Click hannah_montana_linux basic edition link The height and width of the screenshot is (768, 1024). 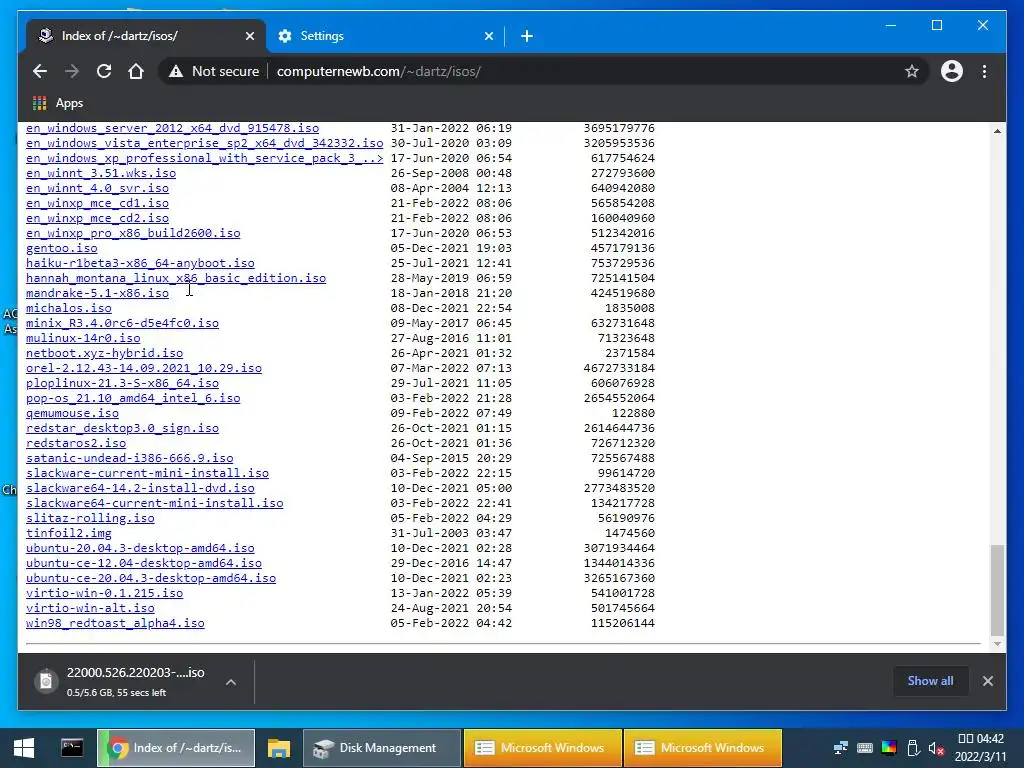coord(176,279)
